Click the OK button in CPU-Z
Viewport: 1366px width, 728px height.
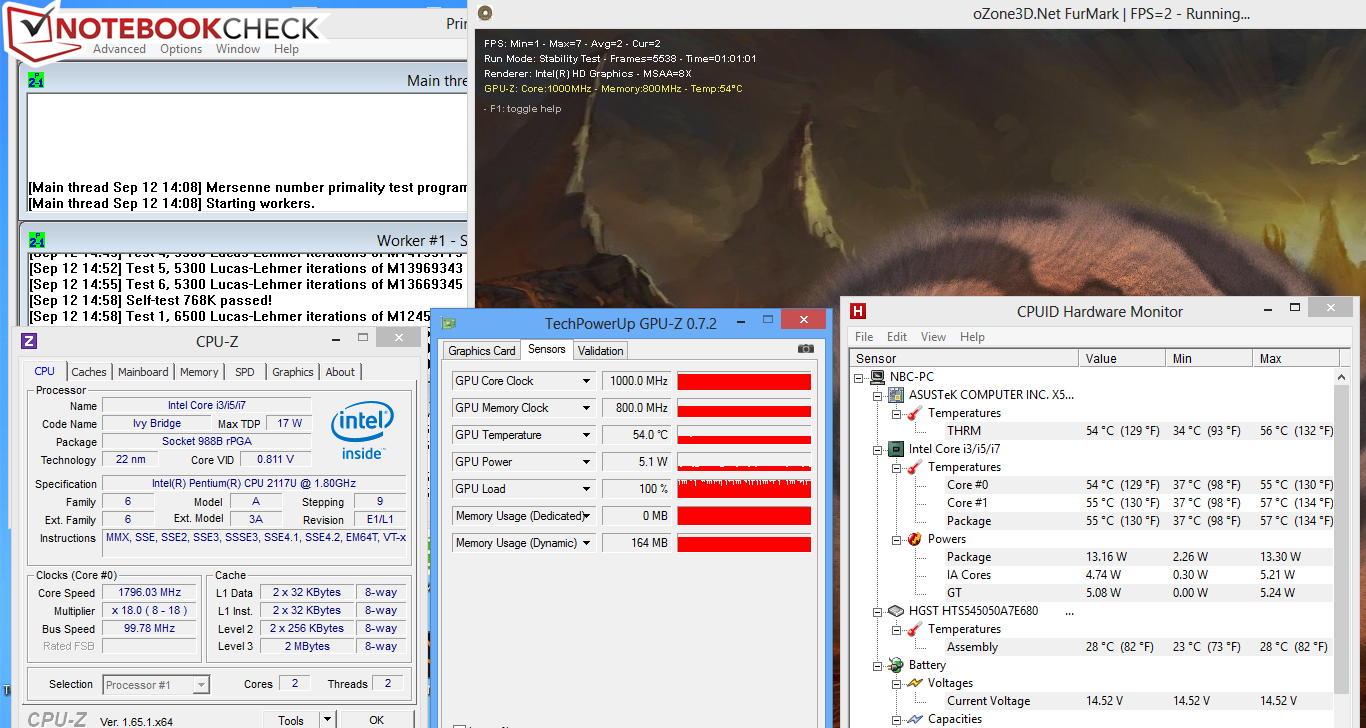(x=376, y=720)
